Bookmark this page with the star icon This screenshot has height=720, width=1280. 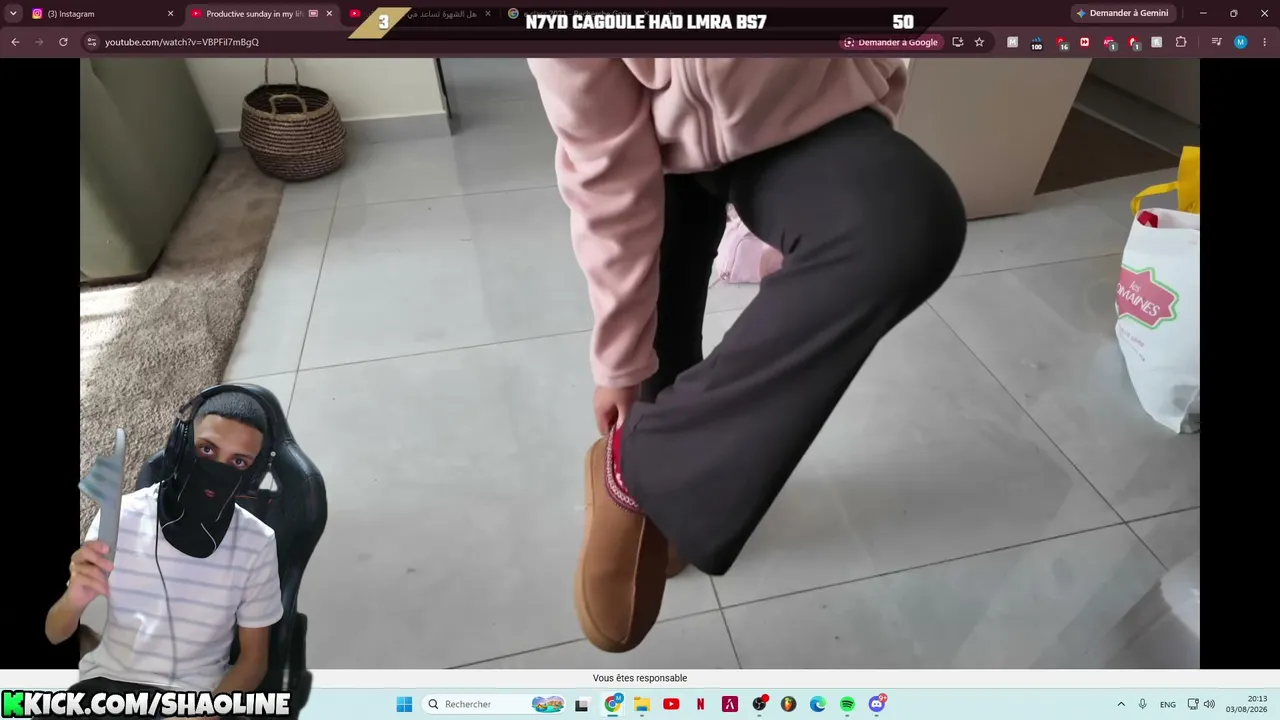(979, 42)
